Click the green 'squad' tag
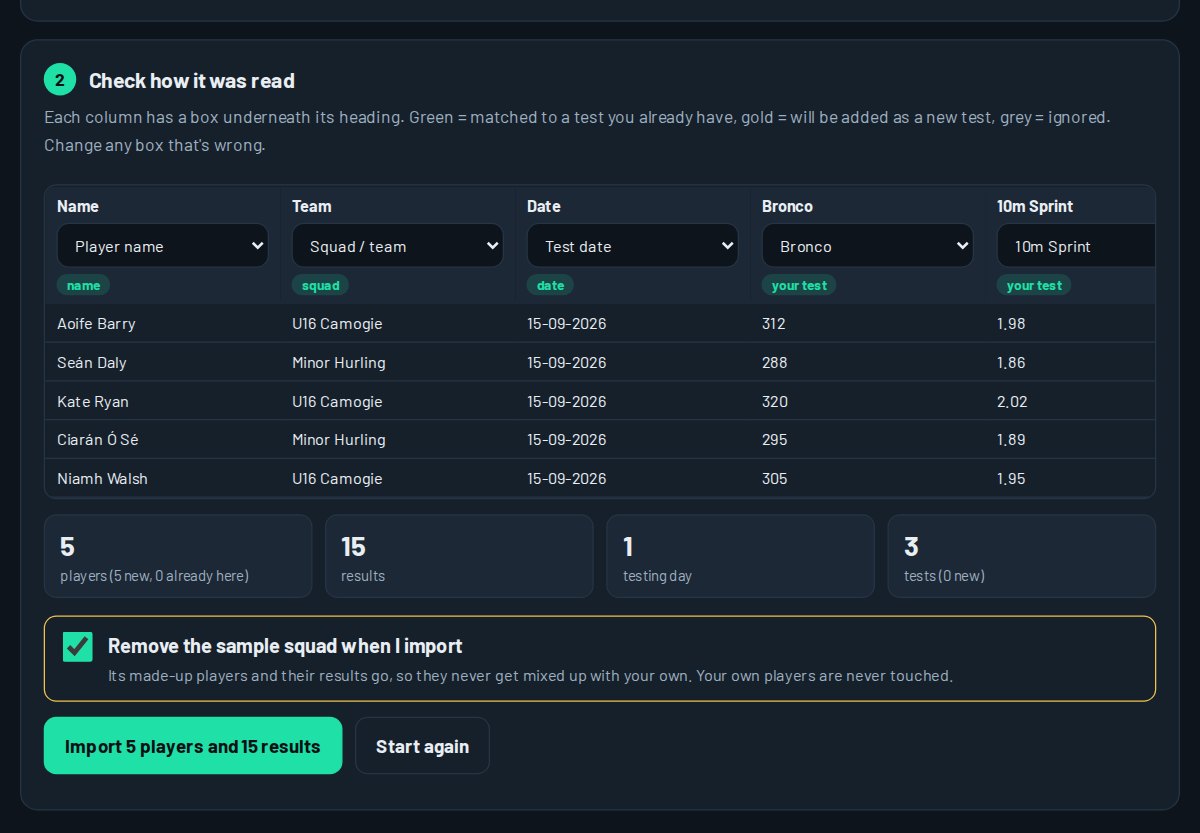Image resolution: width=1200 pixels, height=833 pixels. click(320, 285)
